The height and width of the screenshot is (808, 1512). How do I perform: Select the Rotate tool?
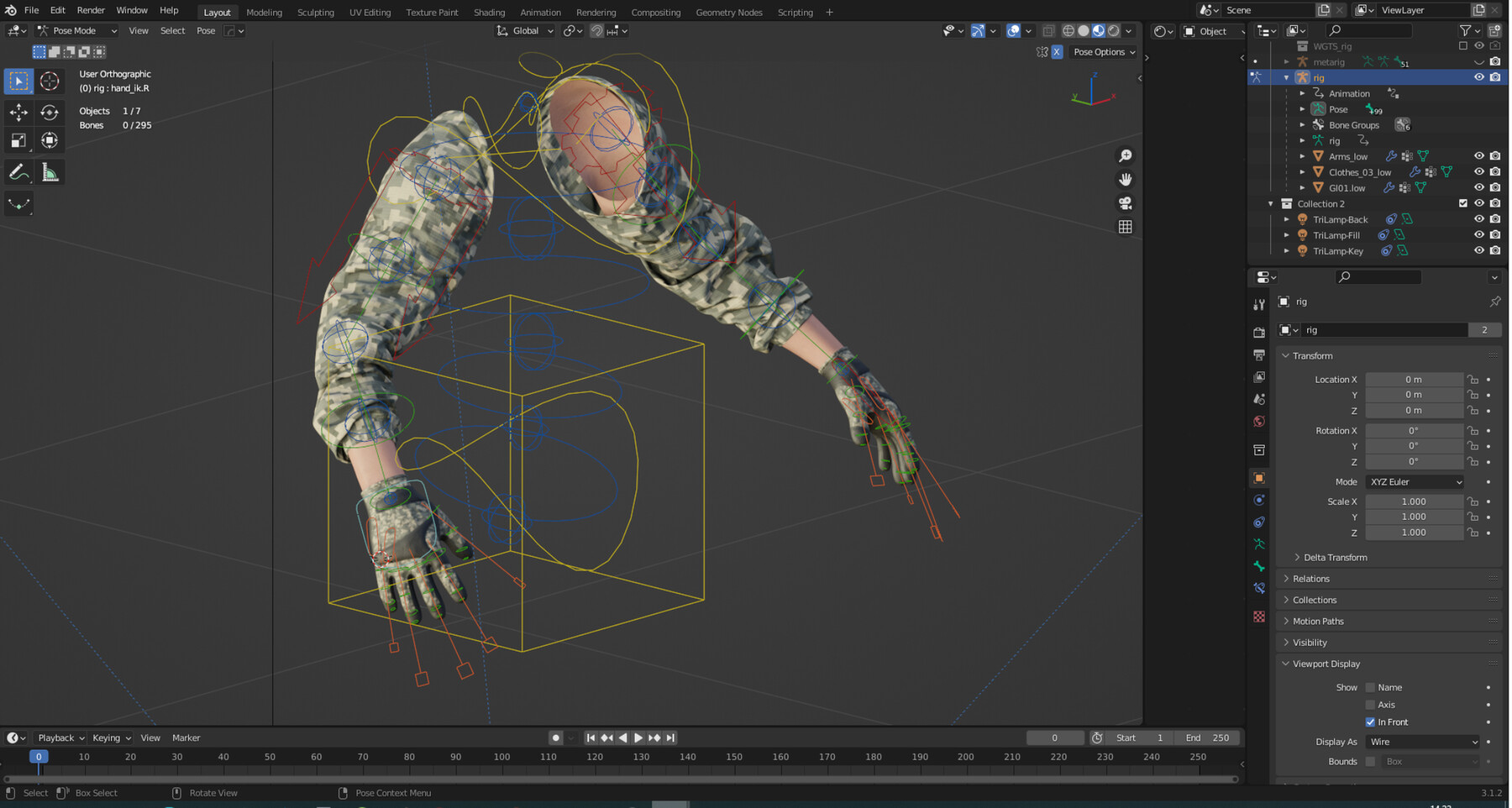point(50,112)
